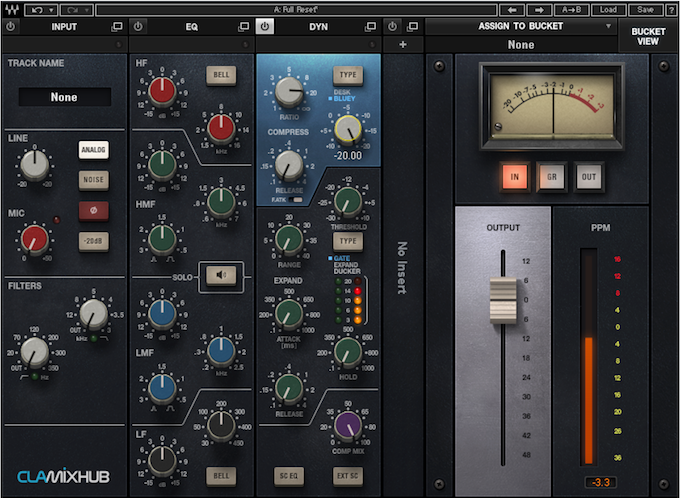Click the gate HOLD knob
Image resolution: width=680 pixels, height=498 pixels.
348,351
